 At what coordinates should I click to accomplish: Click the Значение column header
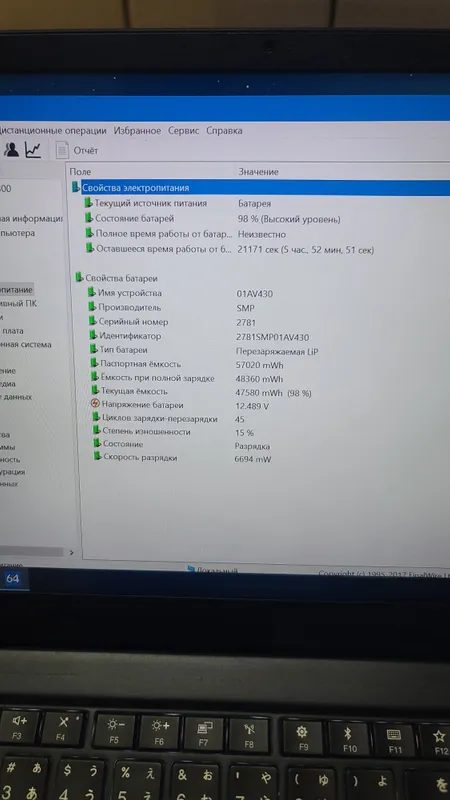coord(259,172)
